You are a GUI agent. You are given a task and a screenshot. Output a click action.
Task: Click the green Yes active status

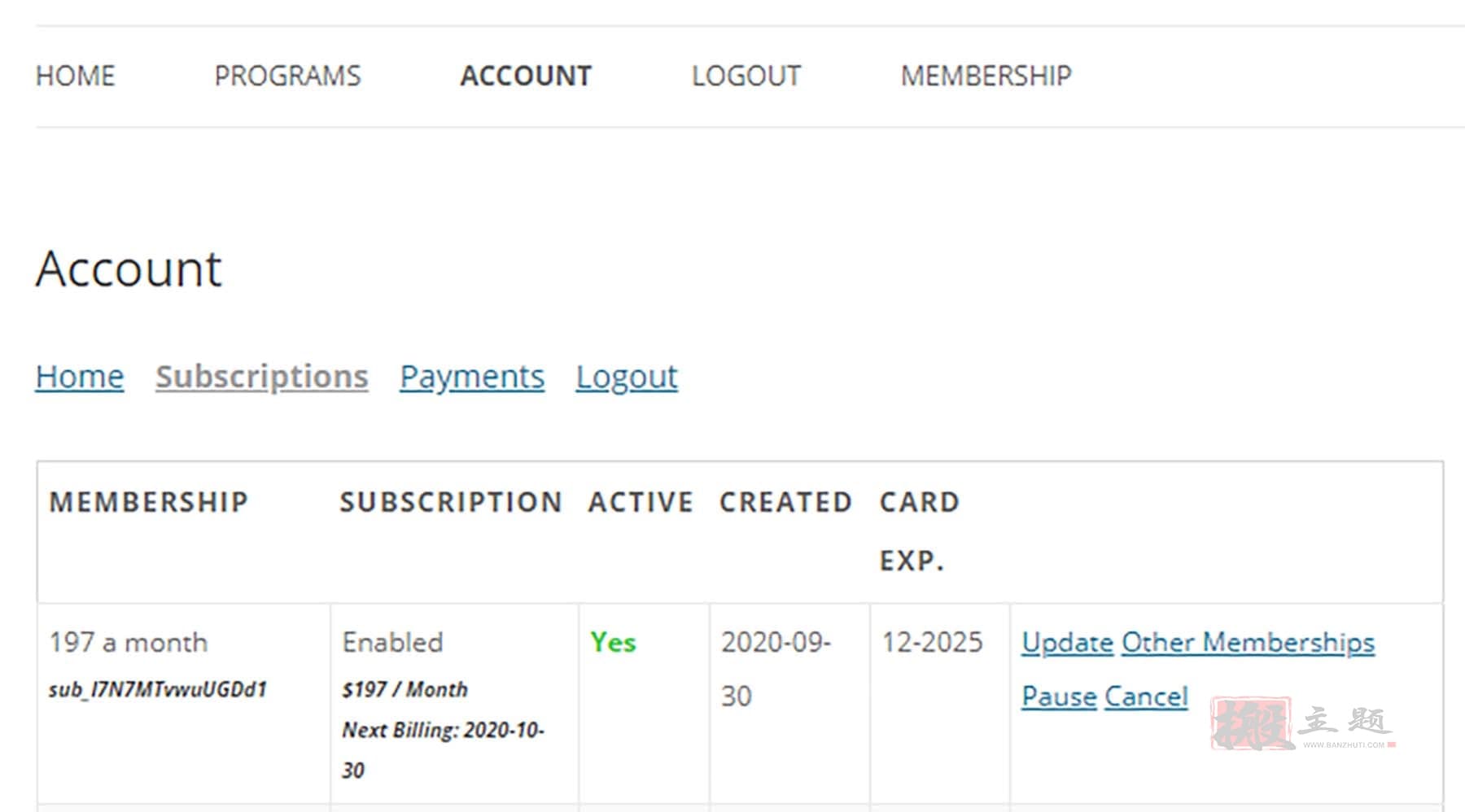pyautogui.click(x=613, y=643)
